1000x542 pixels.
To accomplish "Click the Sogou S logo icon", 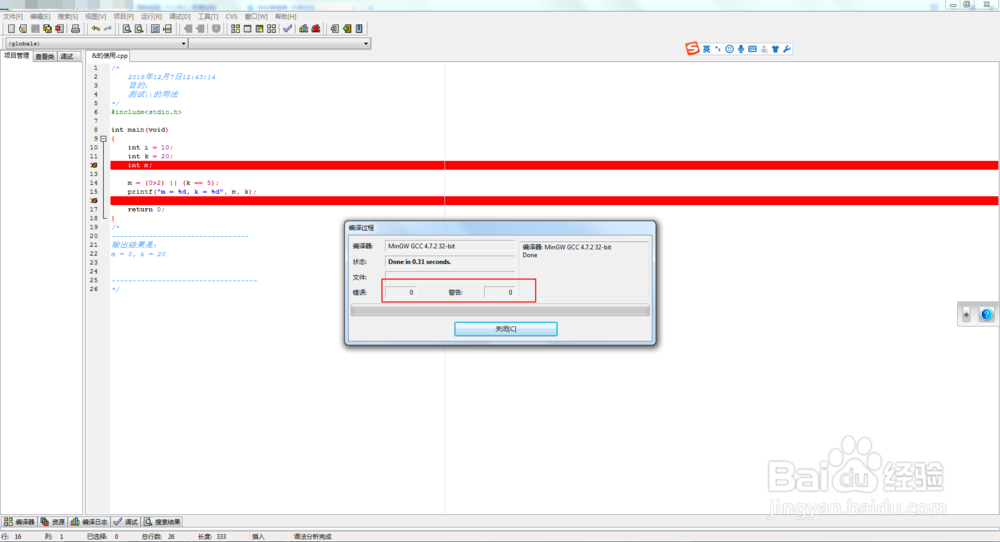I will tap(692, 48).
